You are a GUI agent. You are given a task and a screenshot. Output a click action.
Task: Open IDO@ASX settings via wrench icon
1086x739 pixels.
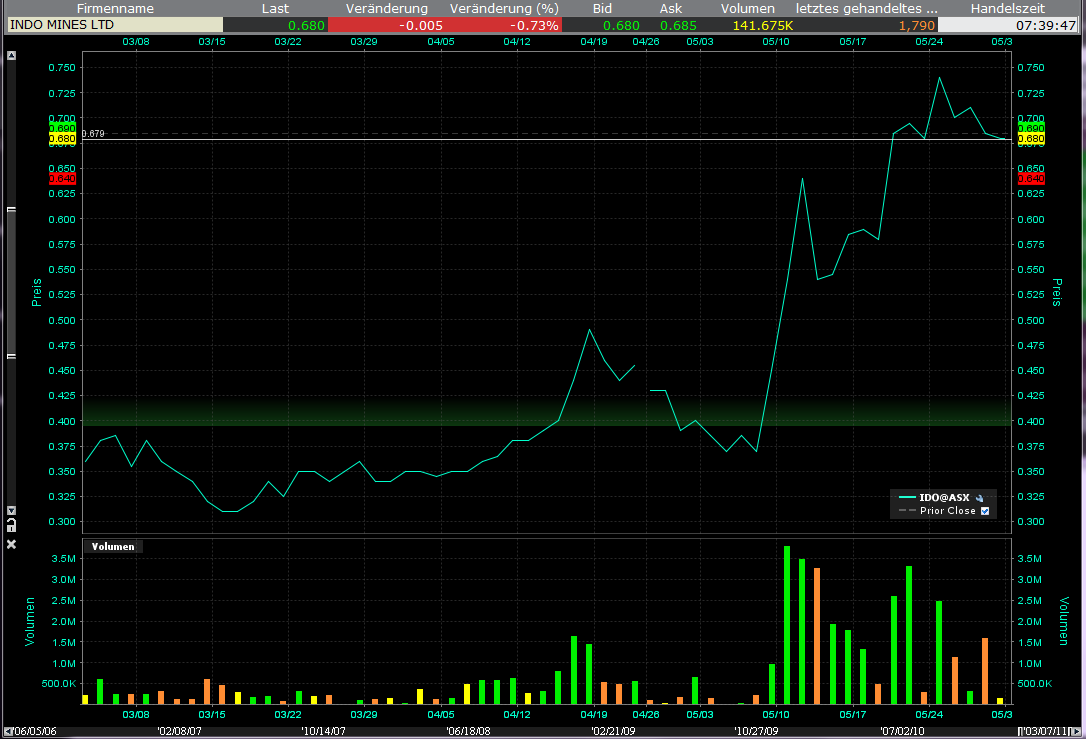pos(979,498)
